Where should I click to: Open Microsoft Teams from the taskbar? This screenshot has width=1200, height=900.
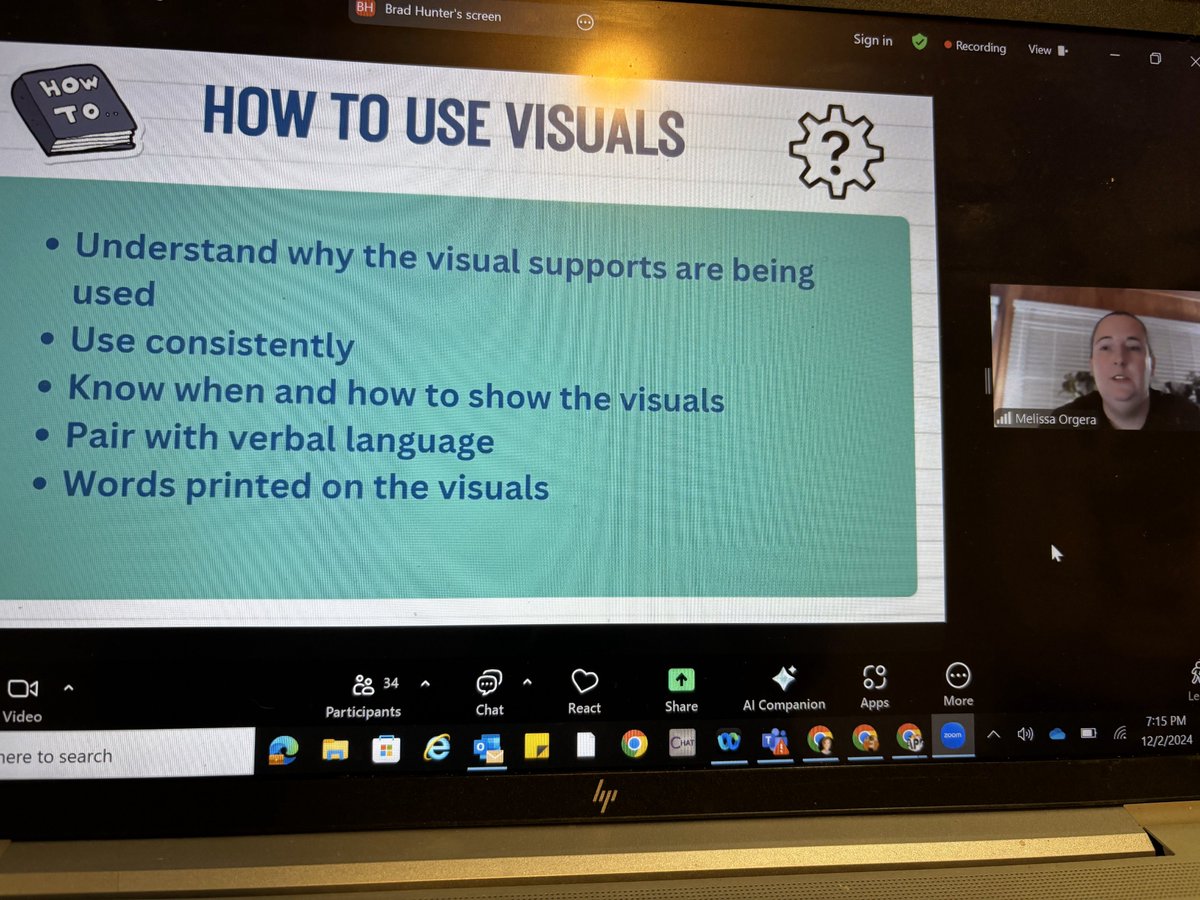(775, 741)
